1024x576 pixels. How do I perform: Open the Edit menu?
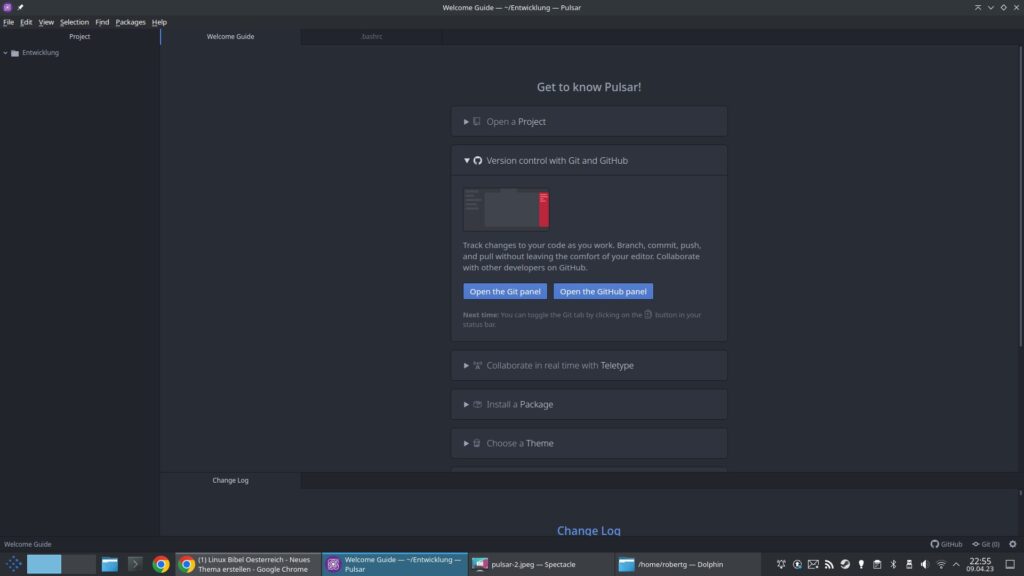[x=25, y=22]
